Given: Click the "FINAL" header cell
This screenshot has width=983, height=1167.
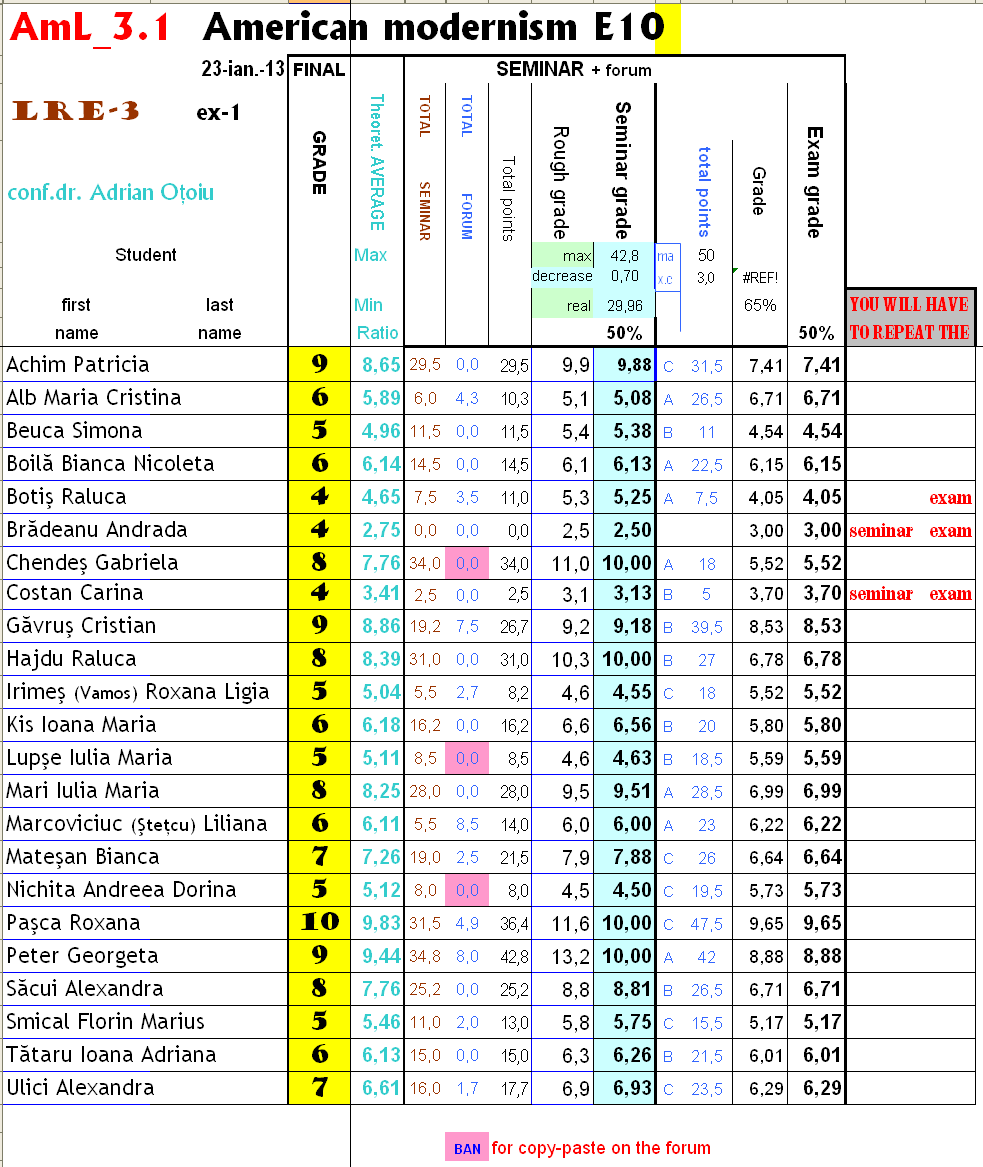Looking at the screenshot, I should pyautogui.click(x=319, y=70).
